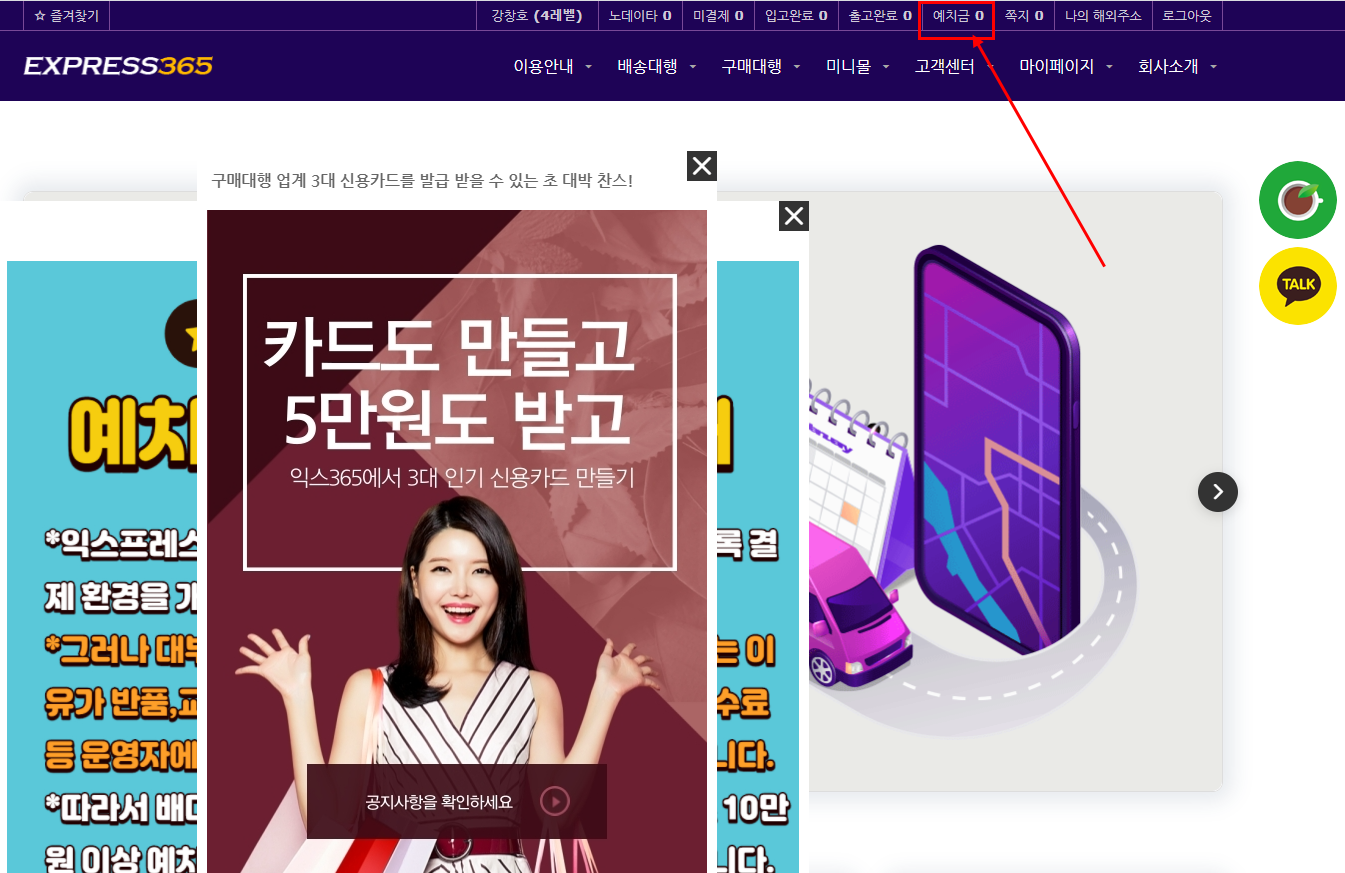Screen dimensions: 1345x873
Task: Check the 예치금 deposit balance
Action: 958,16
